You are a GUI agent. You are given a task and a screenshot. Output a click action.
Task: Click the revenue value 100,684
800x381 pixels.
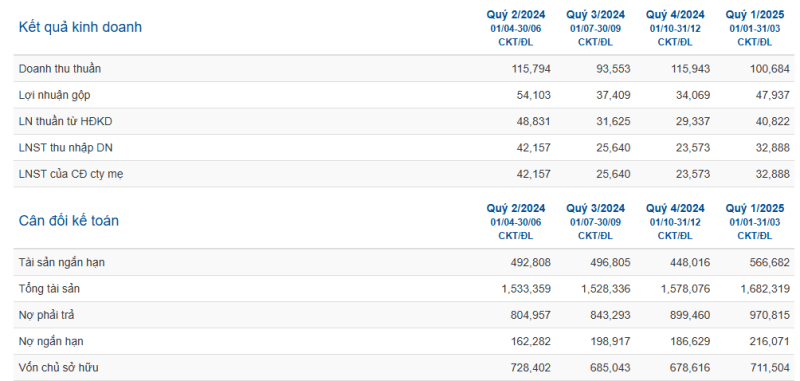[770, 69]
